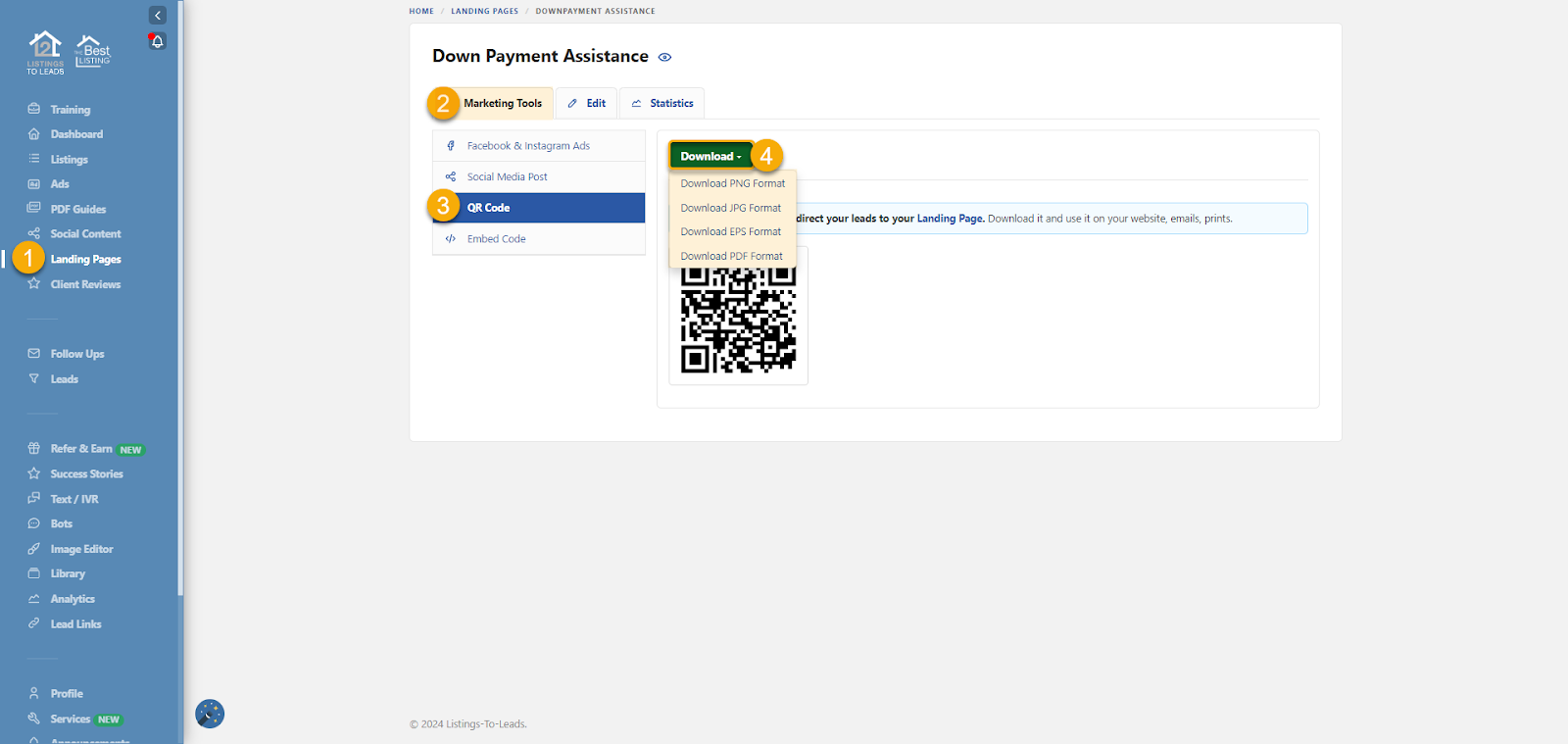Open Ads section in sidebar
Screen dimensions: 1568x744
point(60,184)
